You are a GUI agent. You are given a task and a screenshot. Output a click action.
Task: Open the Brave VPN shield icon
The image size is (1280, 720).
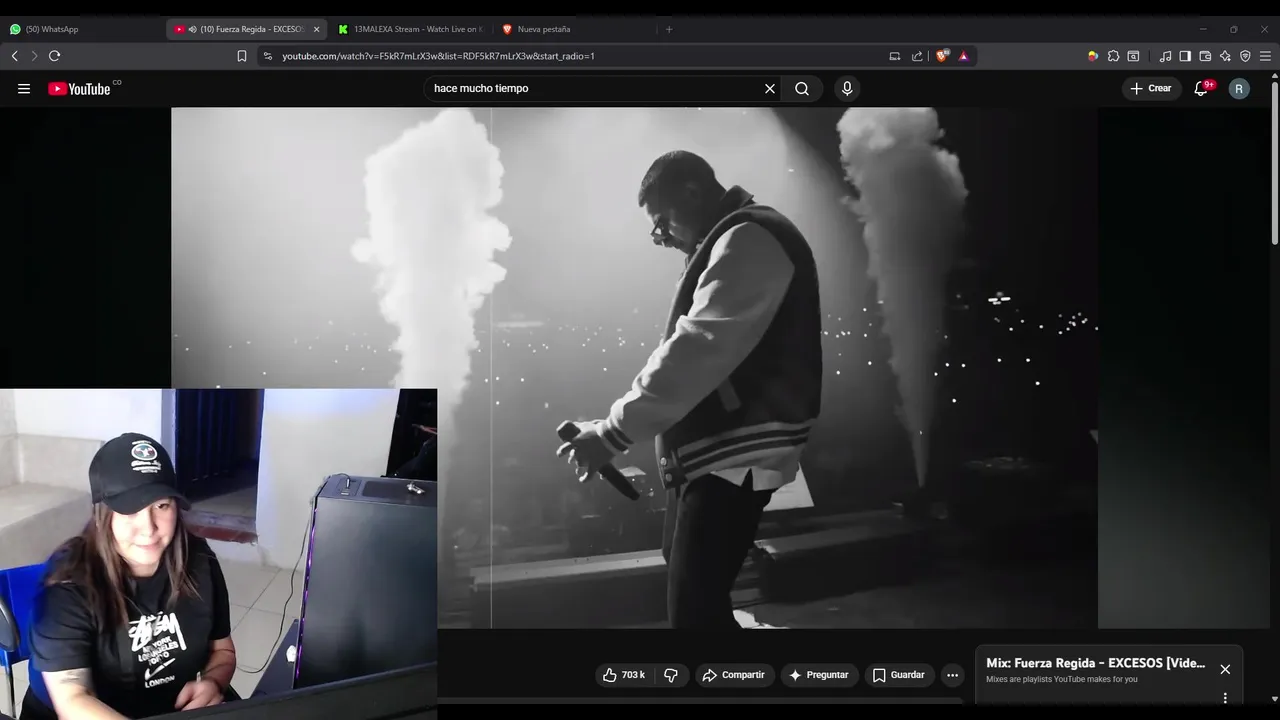[1245, 56]
